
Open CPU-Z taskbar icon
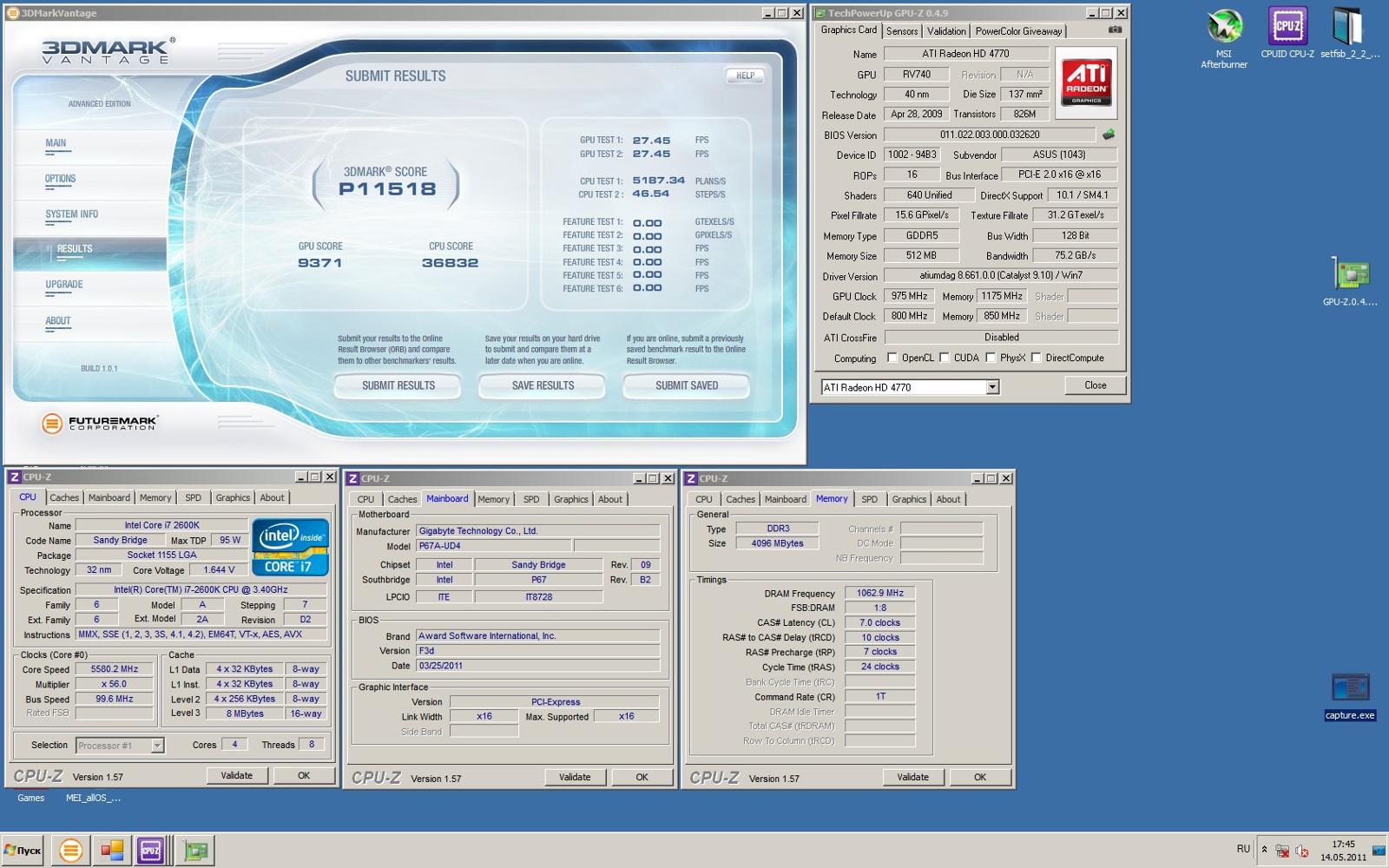pos(151,851)
